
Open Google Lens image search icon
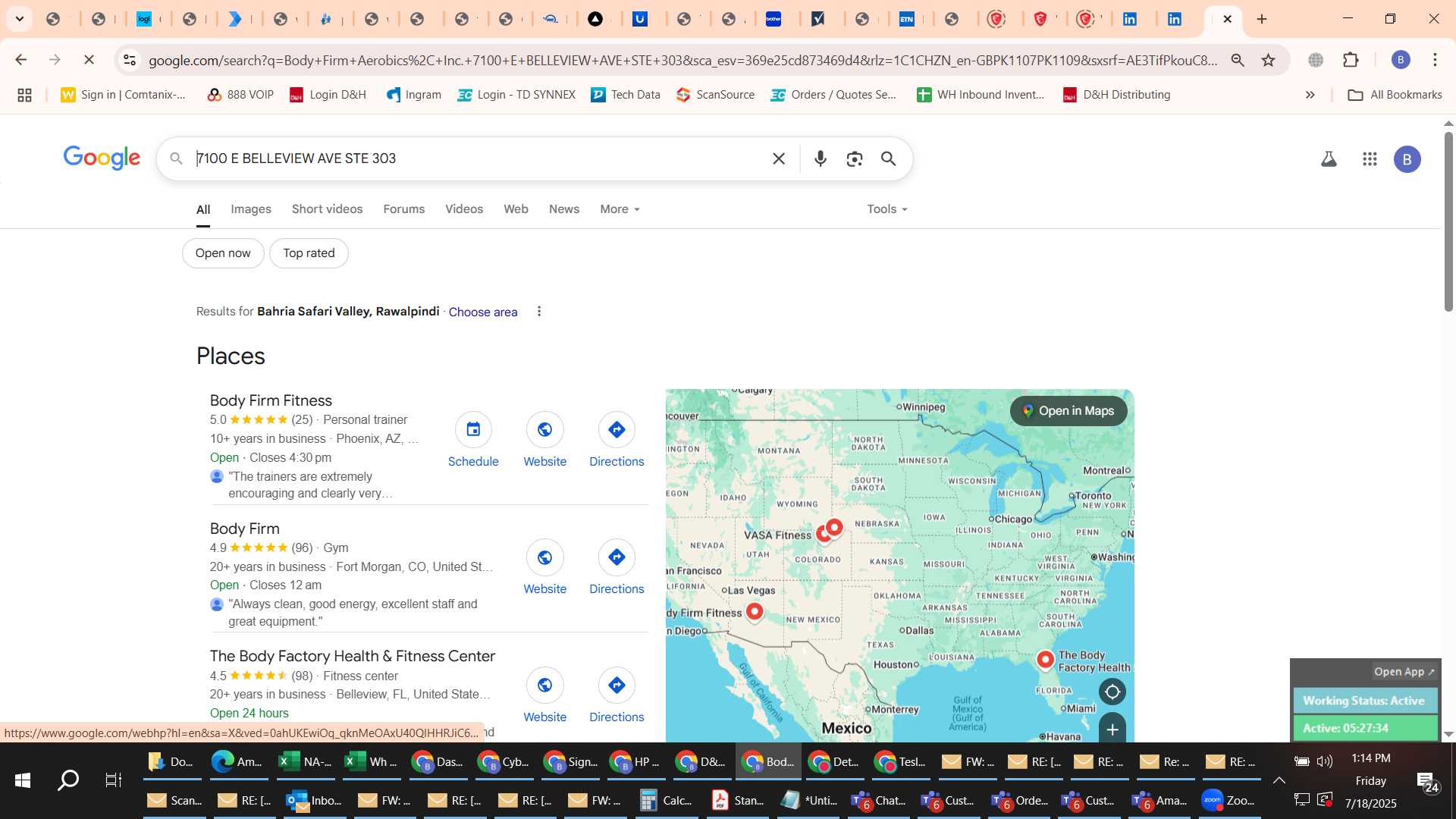pos(855,158)
